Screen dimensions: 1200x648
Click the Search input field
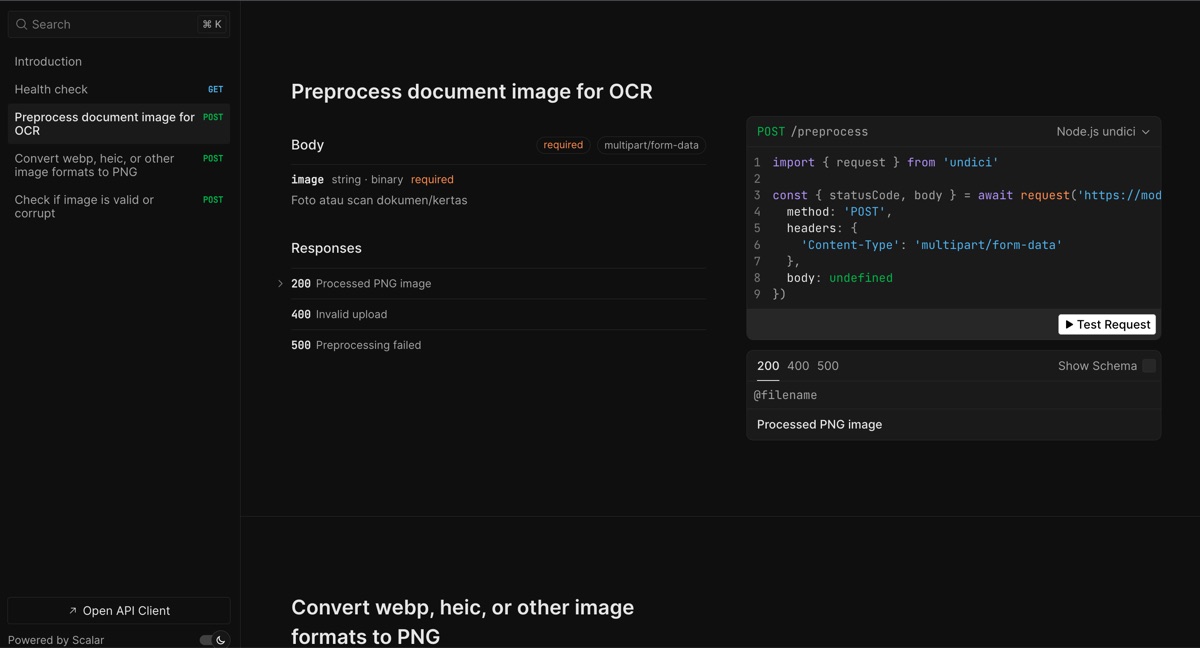tap(119, 24)
